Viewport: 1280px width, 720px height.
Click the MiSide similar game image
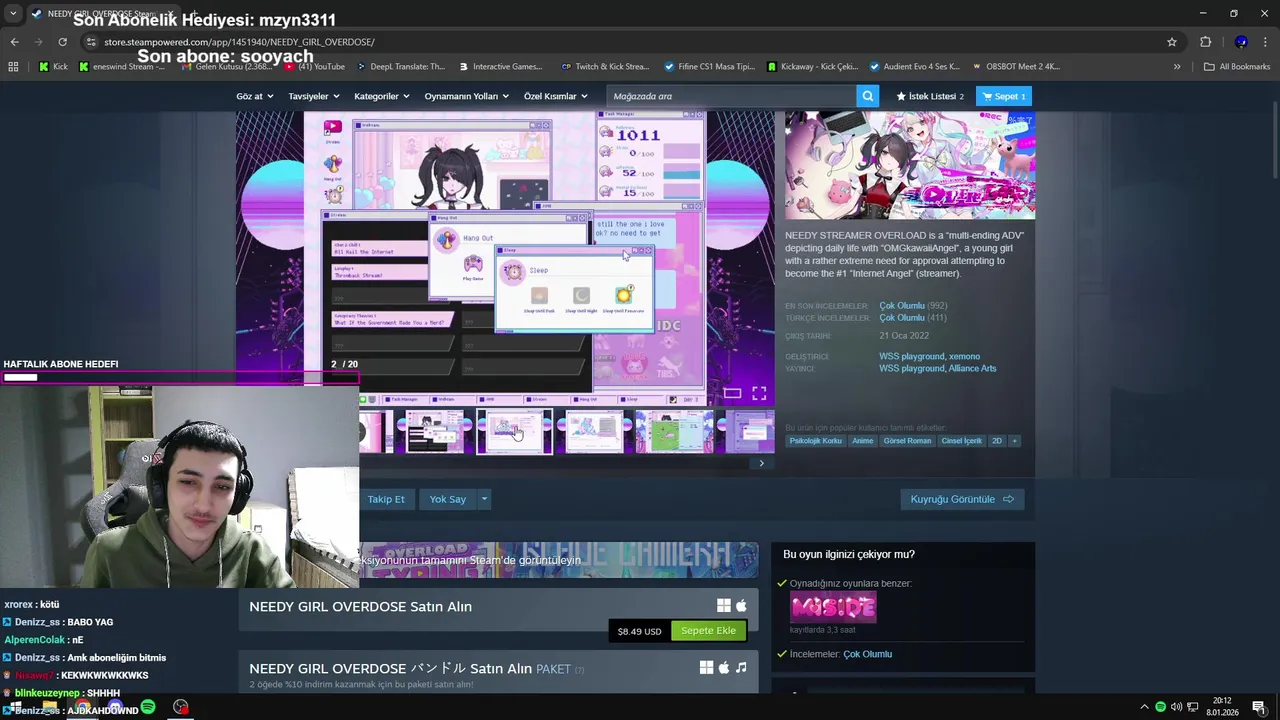[833, 607]
